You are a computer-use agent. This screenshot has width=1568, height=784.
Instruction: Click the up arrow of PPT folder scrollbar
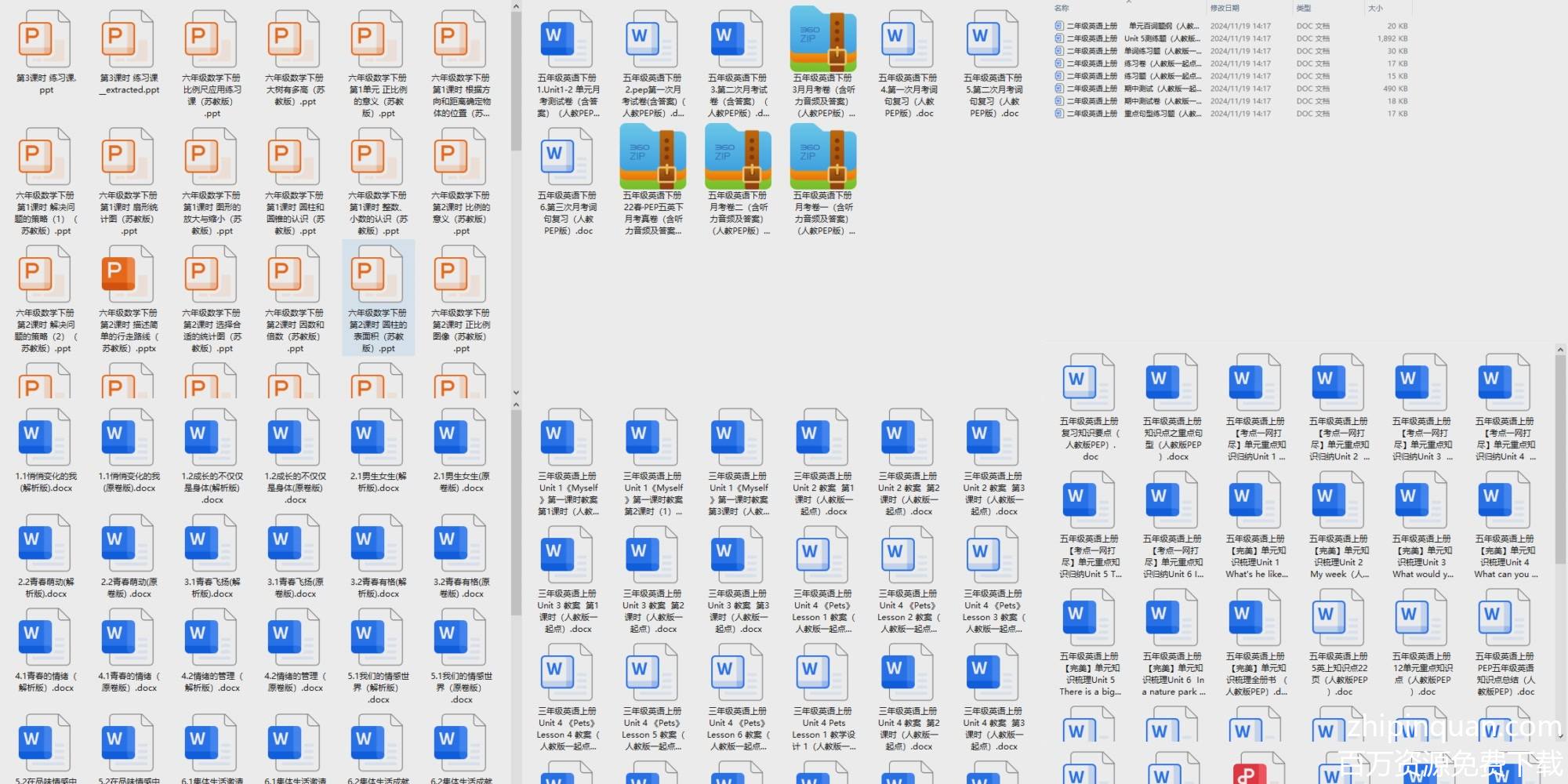pos(516,6)
